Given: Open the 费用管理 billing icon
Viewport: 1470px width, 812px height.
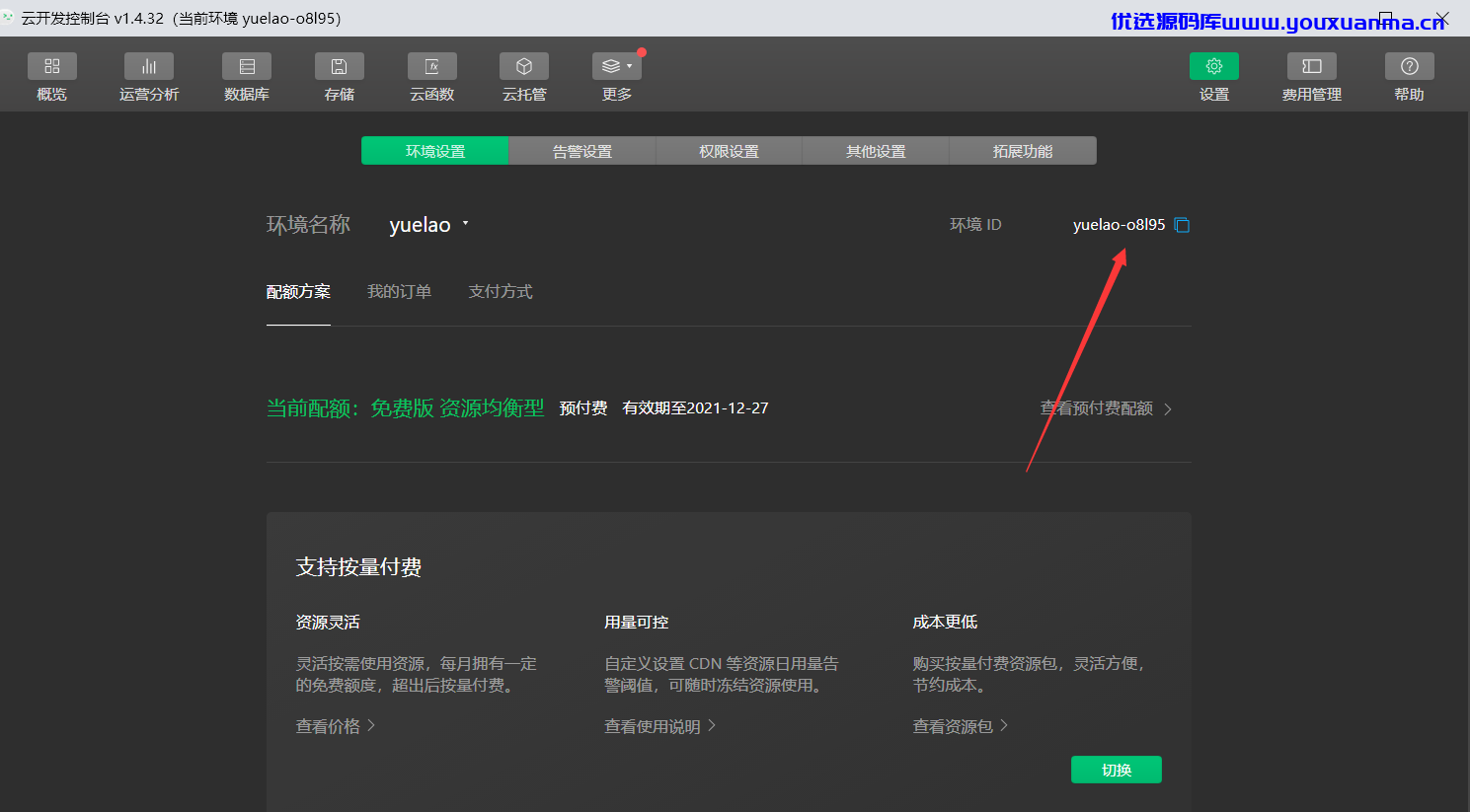Looking at the screenshot, I should click(1312, 66).
